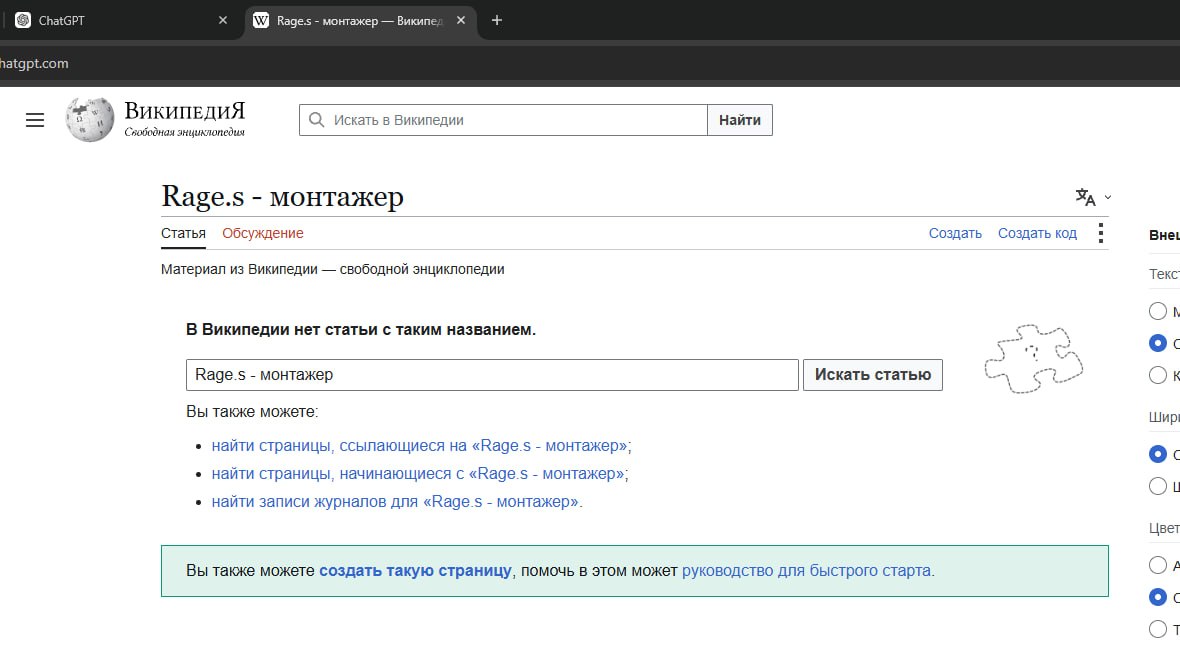Click text Материал из Википедии — свободной энциклопедии

pos(333,270)
